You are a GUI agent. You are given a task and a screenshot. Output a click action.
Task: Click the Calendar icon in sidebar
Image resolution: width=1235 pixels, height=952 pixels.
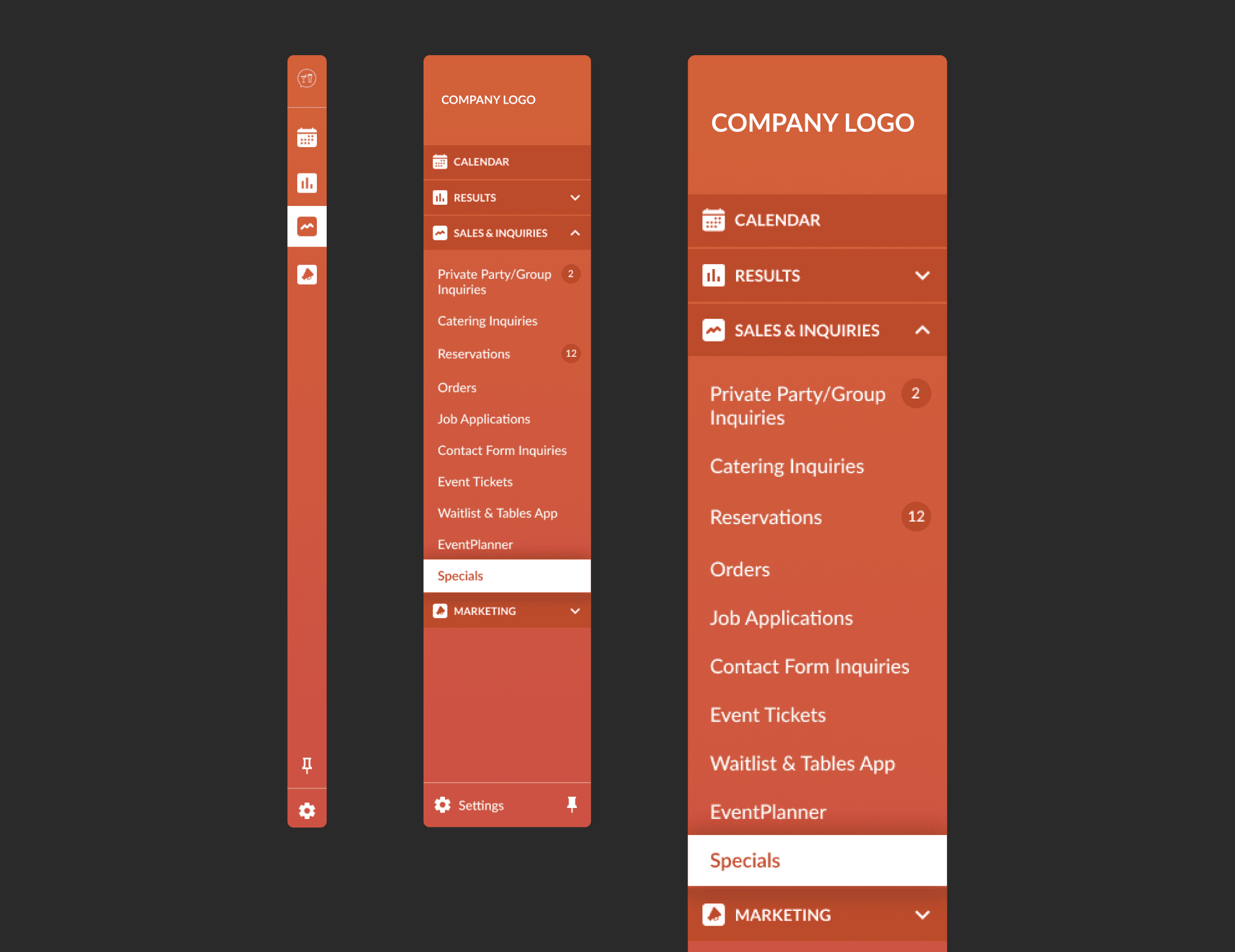[x=308, y=138]
